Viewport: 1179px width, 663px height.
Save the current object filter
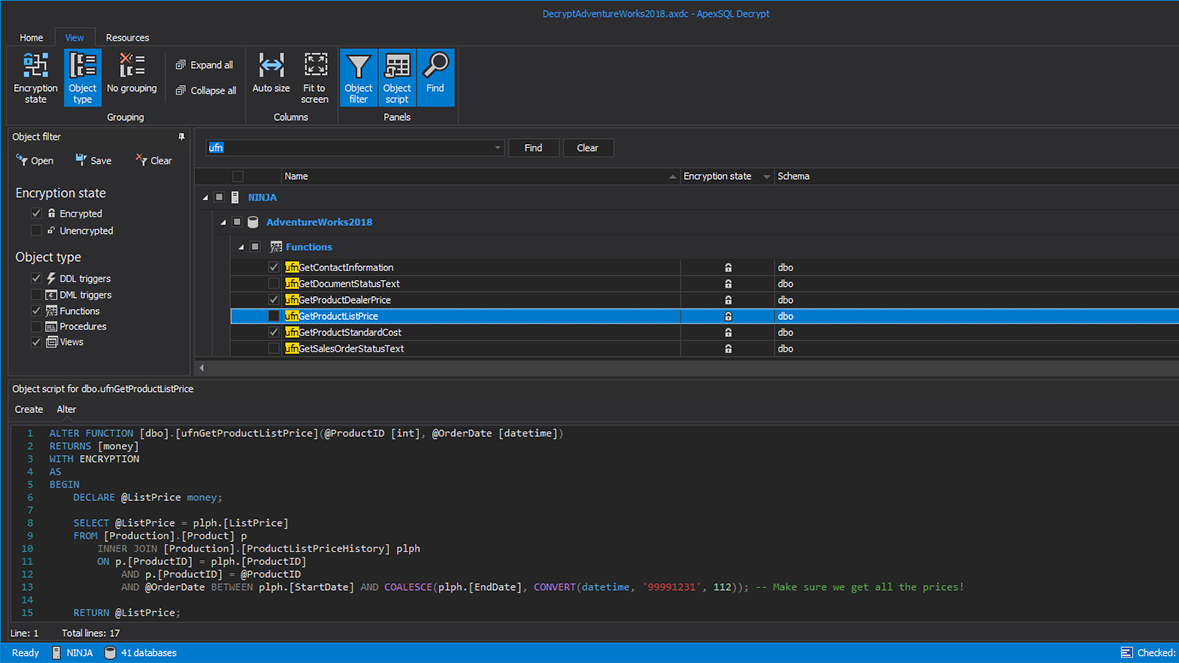pyautogui.click(x=93, y=160)
